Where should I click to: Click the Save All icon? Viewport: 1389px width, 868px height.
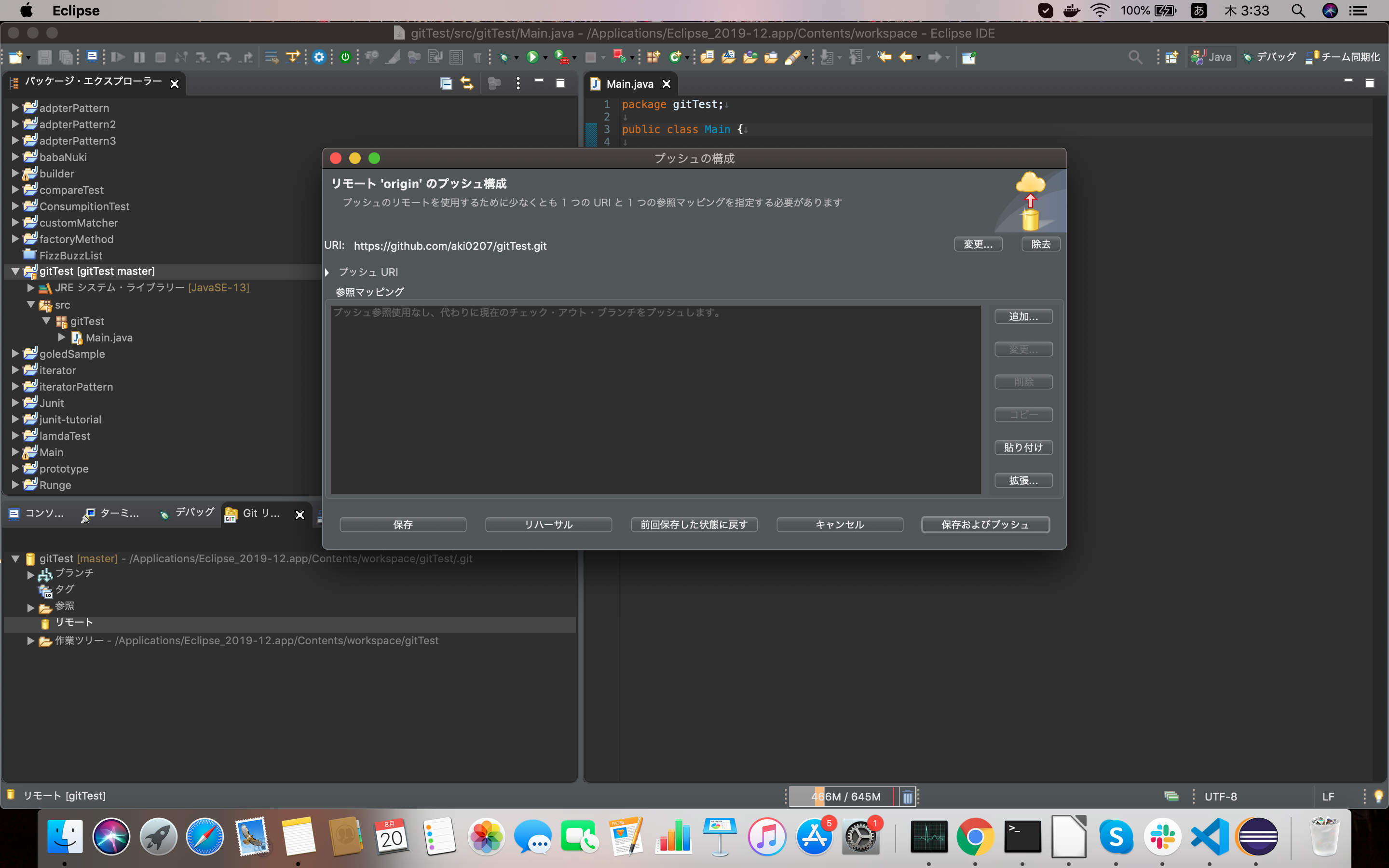[67, 56]
